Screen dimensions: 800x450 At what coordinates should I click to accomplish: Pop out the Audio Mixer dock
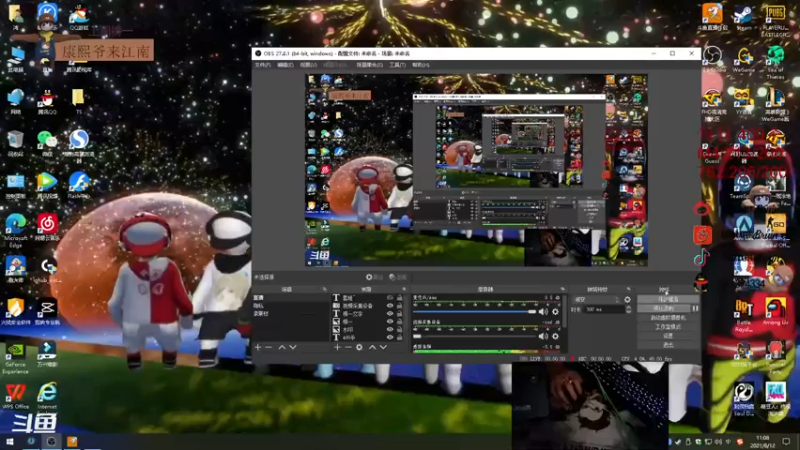click(563, 289)
